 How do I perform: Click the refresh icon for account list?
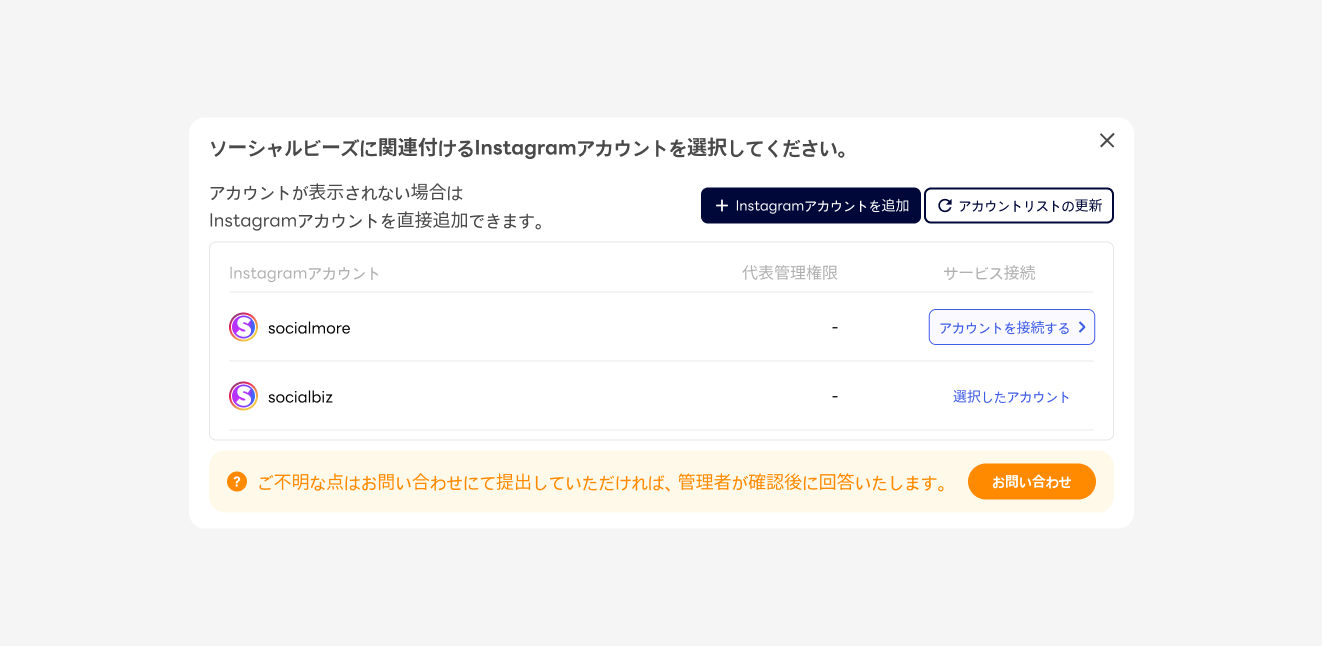coord(944,206)
